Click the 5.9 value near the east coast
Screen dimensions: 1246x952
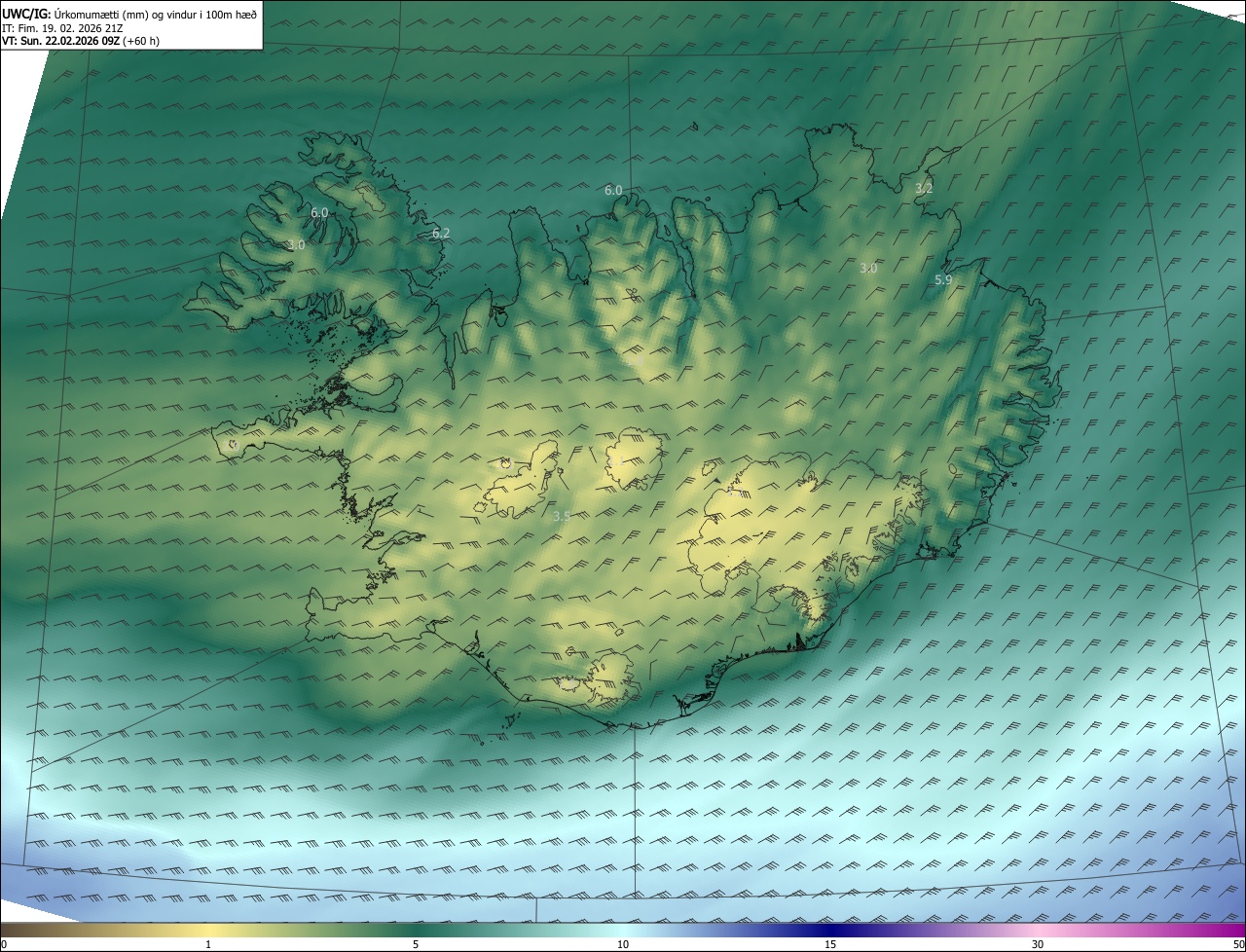[x=943, y=279]
